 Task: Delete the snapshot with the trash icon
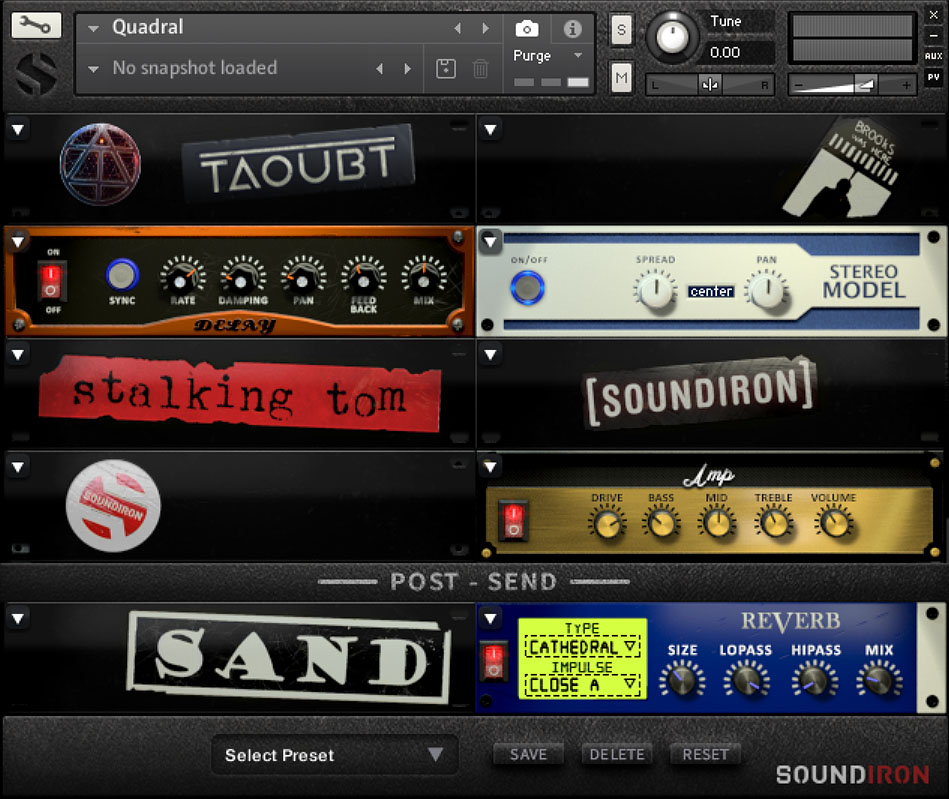click(481, 68)
